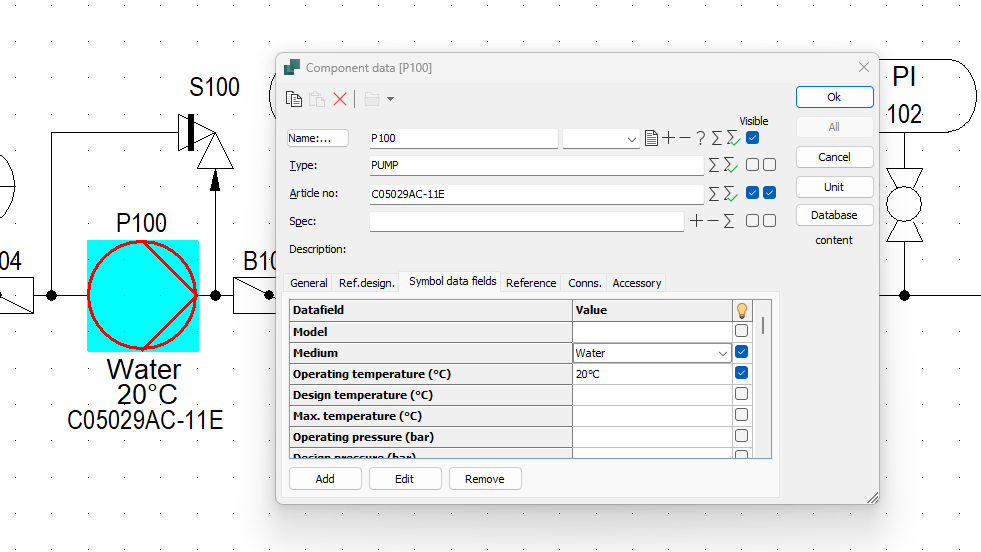The image size is (981, 552).
Task: Click the document icon next to Name field
Action: pyautogui.click(x=651, y=138)
